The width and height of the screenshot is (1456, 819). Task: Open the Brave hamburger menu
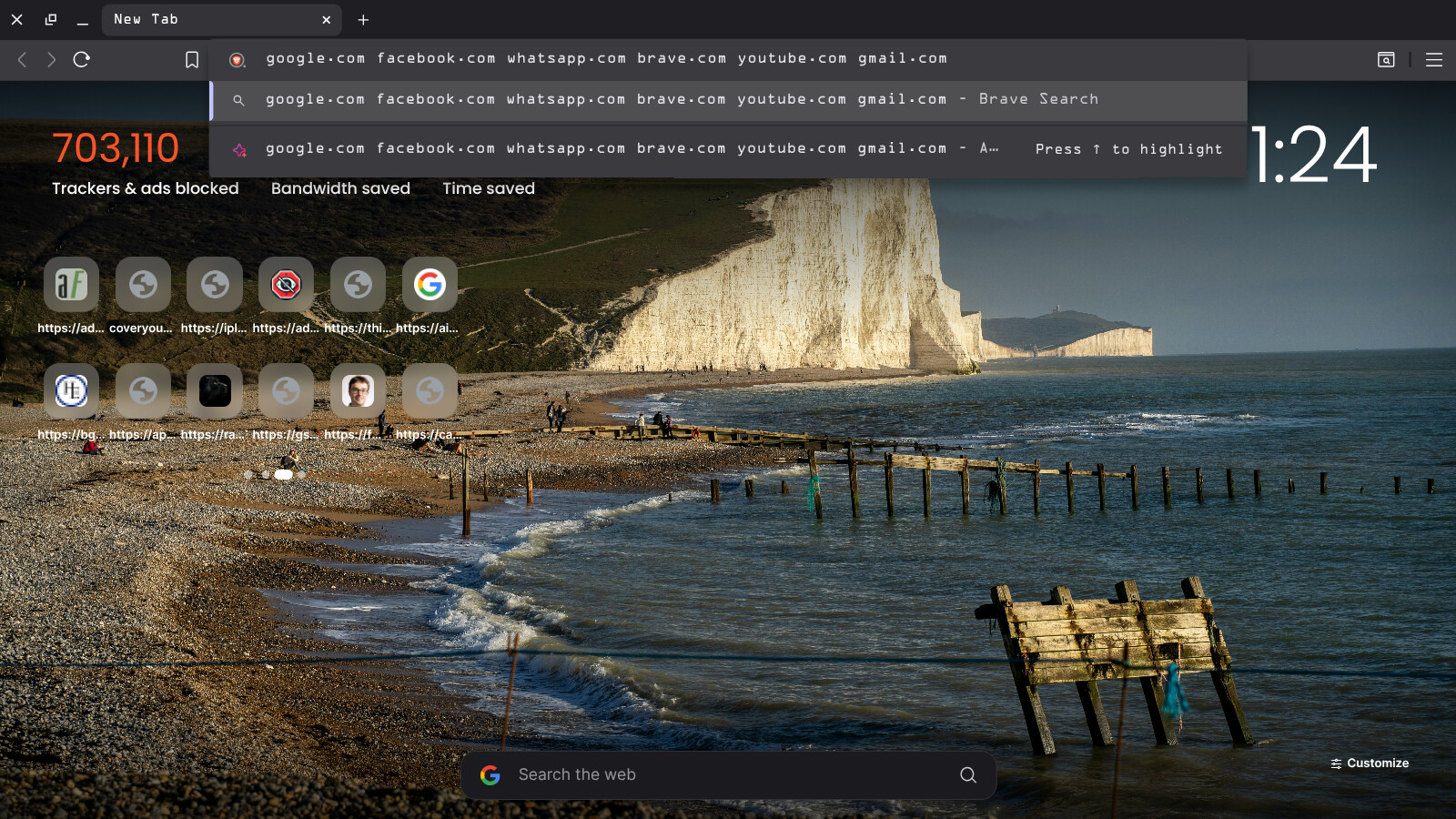tap(1433, 60)
